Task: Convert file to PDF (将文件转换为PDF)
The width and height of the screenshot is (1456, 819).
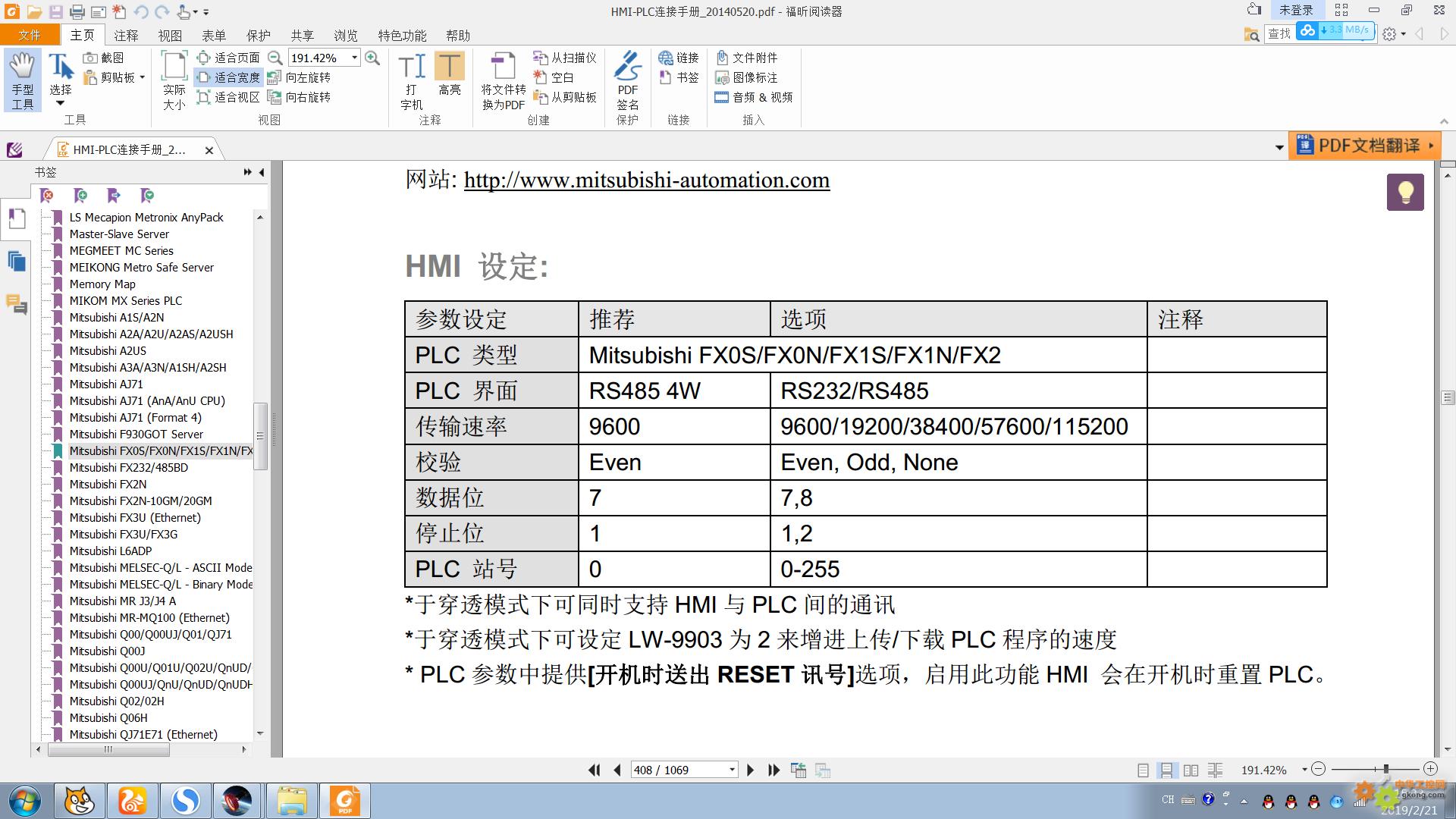Action: click(504, 80)
